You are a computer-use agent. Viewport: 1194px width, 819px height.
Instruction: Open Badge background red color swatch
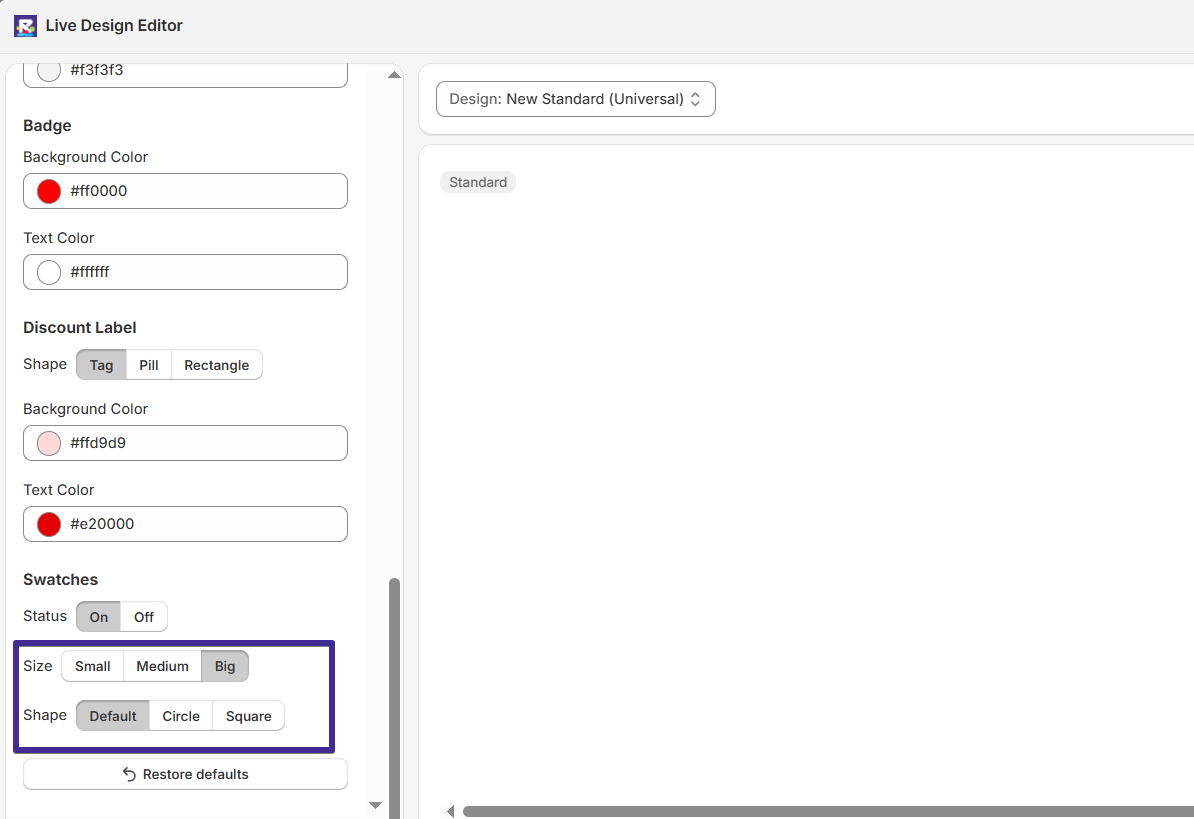coord(49,191)
